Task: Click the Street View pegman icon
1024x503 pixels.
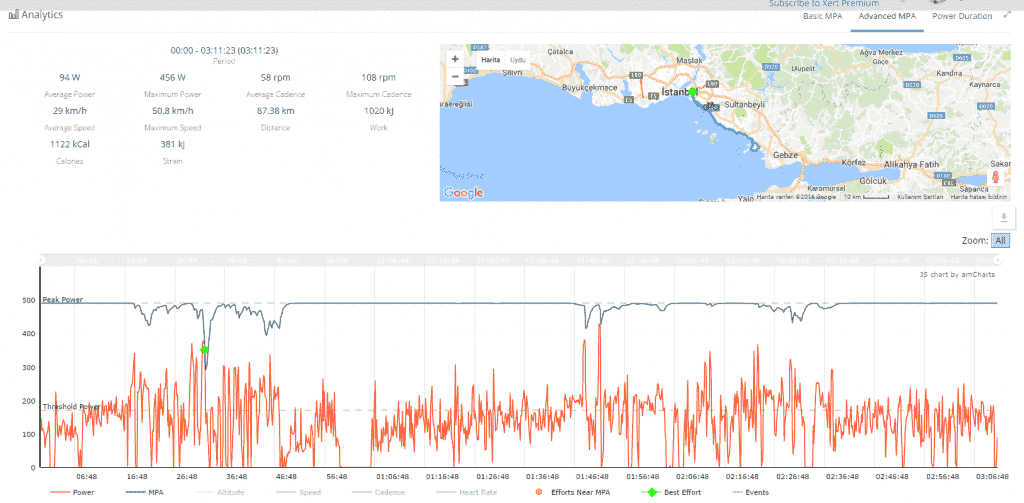Action: coord(995,178)
